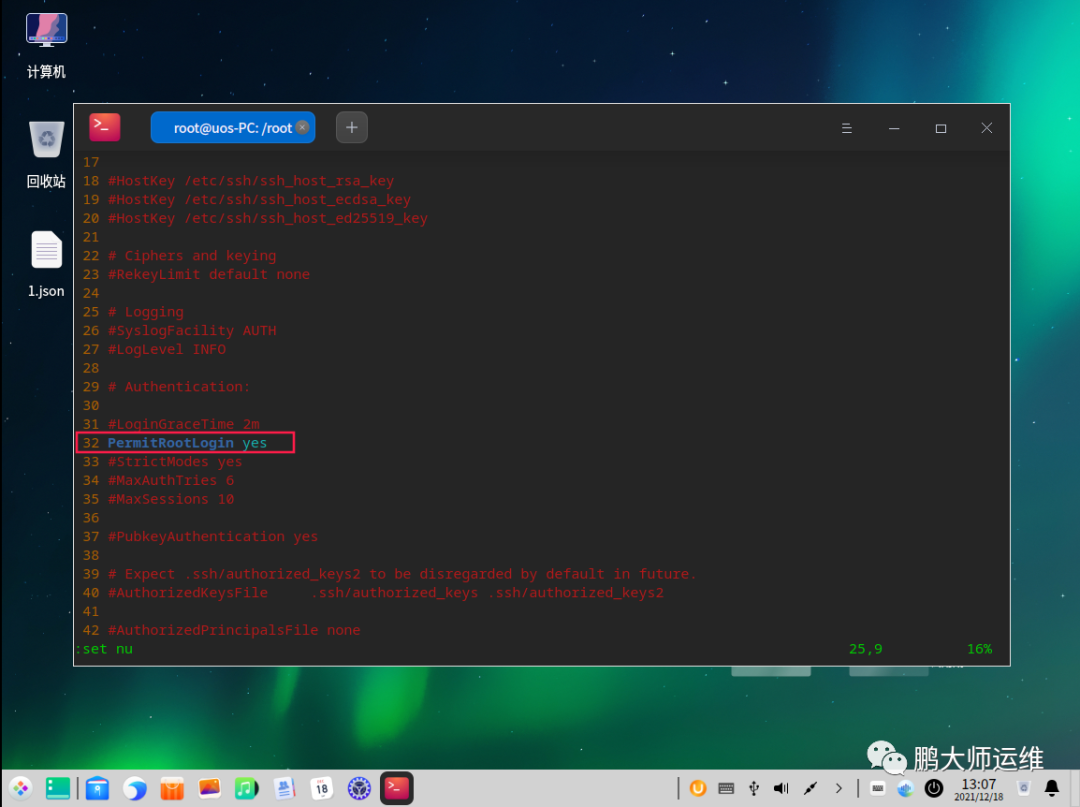The height and width of the screenshot is (807, 1080).
Task: Click the #AuthorizedPrincipalsFile none line
Action: [234, 630]
